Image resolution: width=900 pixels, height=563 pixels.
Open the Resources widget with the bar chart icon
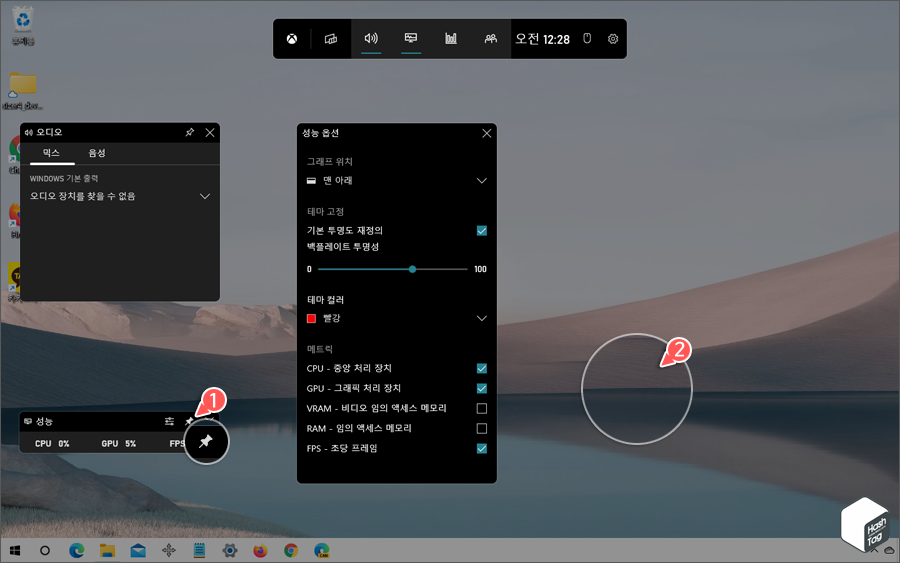click(451, 38)
